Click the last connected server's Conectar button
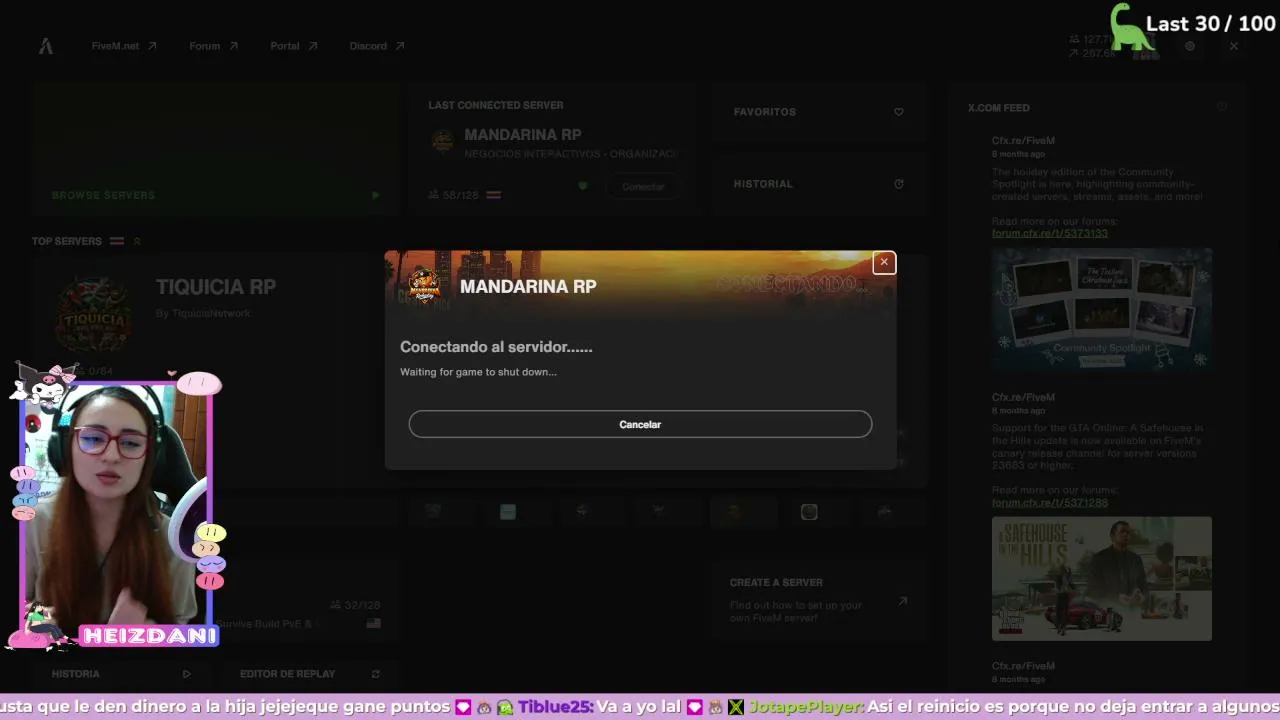 (x=643, y=187)
